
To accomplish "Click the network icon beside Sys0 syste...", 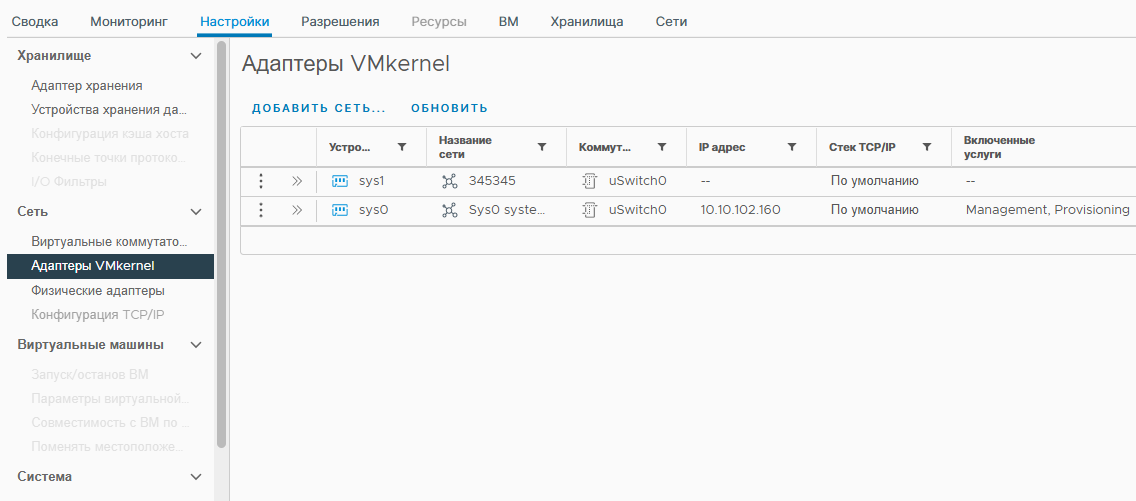I will click(x=450, y=210).
